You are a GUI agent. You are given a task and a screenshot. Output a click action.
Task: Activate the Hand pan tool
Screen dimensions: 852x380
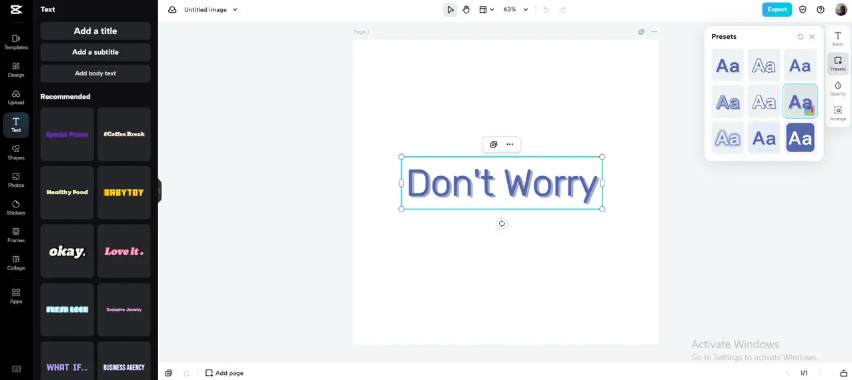[x=466, y=9]
